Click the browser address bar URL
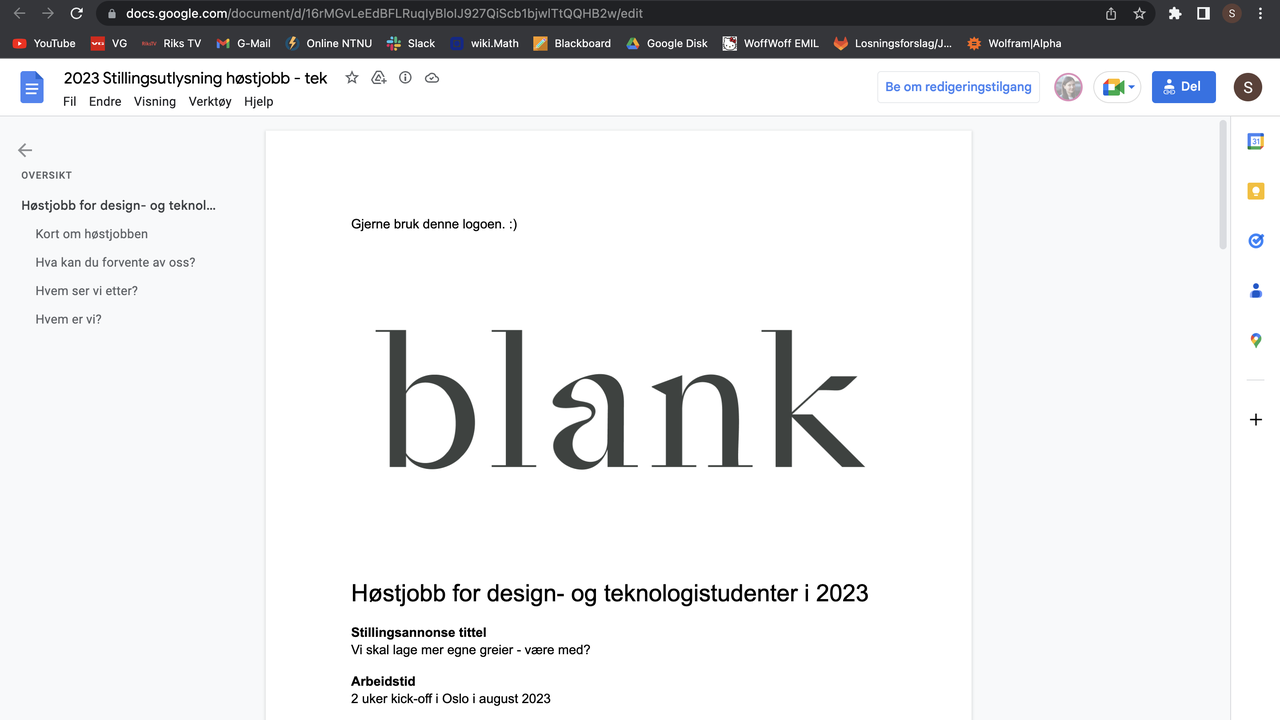Viewport: 1280px width, 720px height. [x=384, y=14]
